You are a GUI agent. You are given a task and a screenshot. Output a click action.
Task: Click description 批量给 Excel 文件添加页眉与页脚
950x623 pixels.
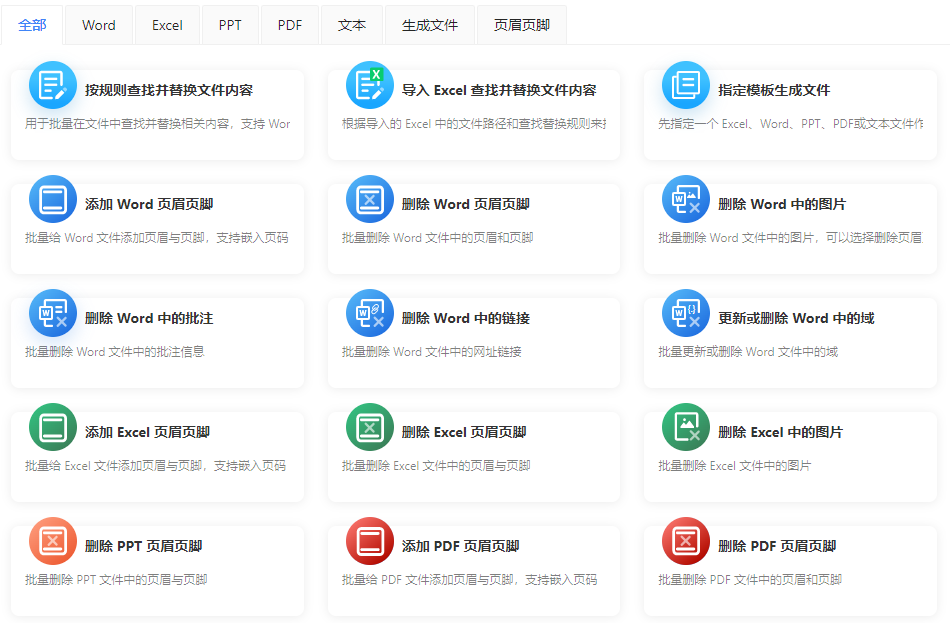click(x=156, y=465)
